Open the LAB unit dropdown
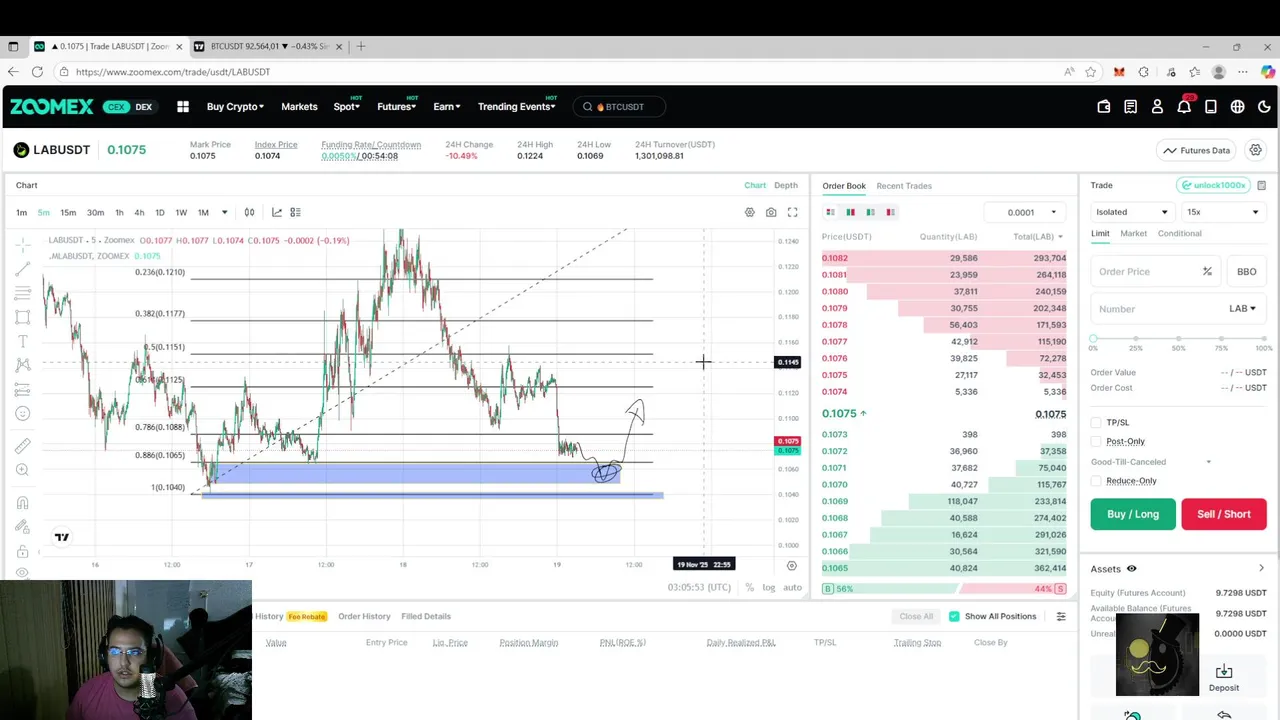Viewport: 1280px width, 720px height. (1242, 309)
